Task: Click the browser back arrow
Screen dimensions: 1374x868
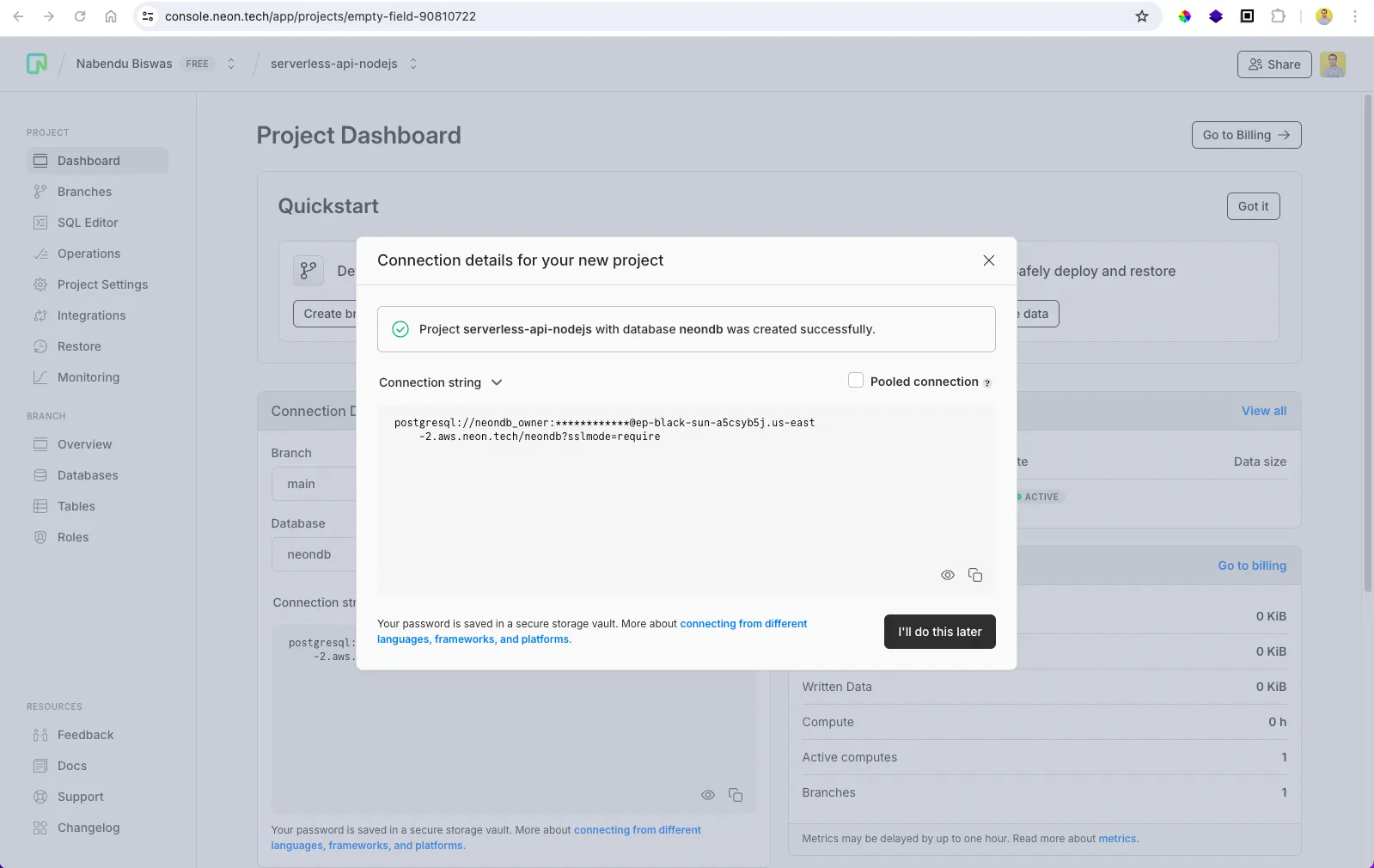Action: (18, 16)
